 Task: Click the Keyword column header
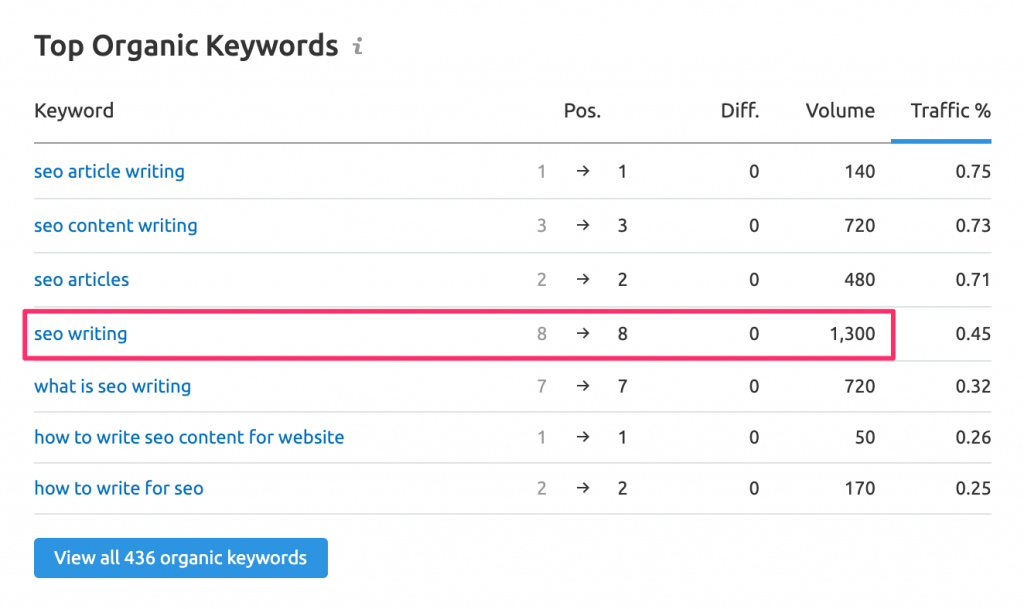[73, 110]
